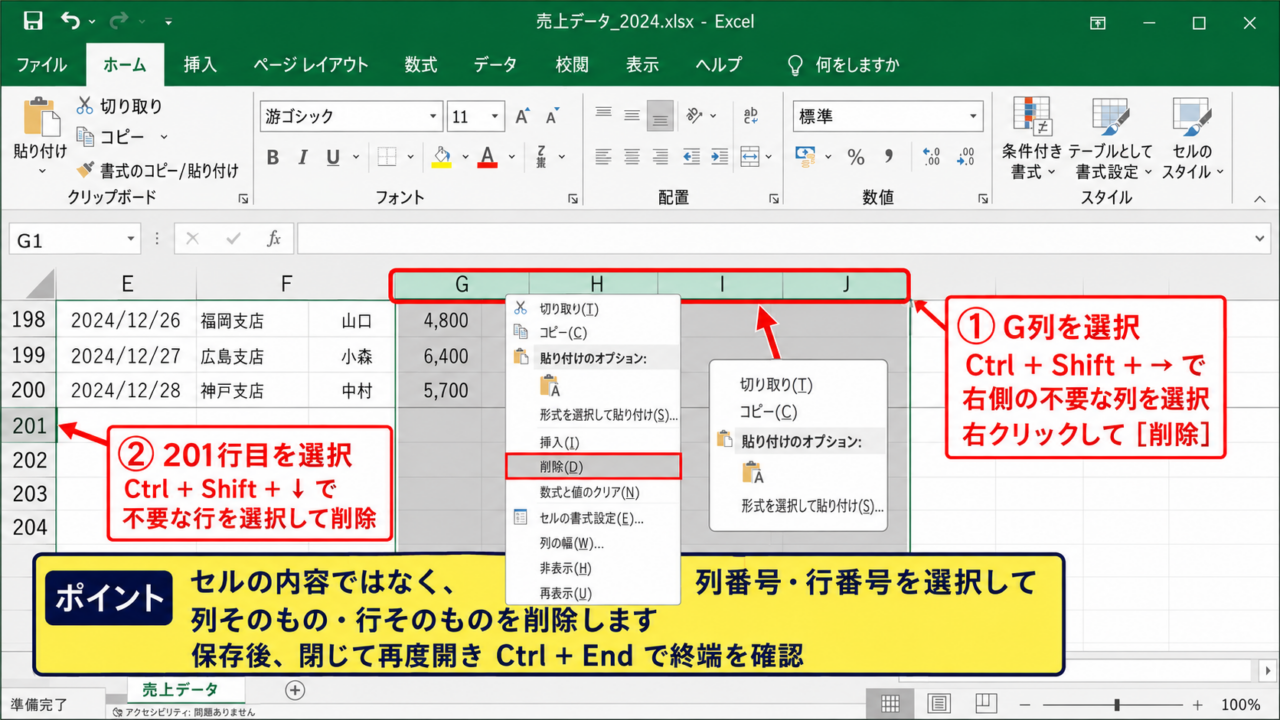Click the decrease indent icon
Screen dimensions: 1280x720
[x=690, y=157]
